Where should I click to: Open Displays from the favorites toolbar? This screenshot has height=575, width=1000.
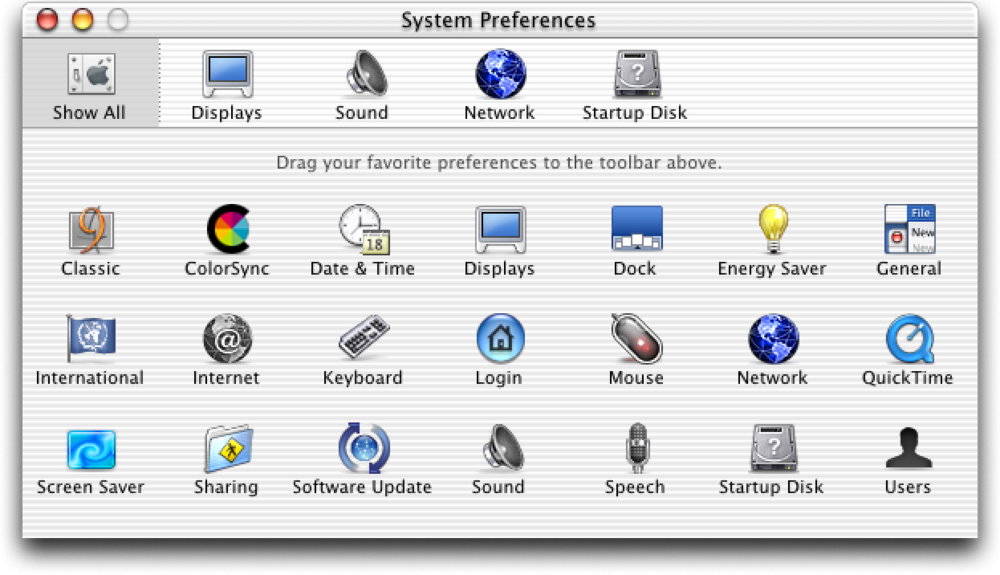(227, 85)
